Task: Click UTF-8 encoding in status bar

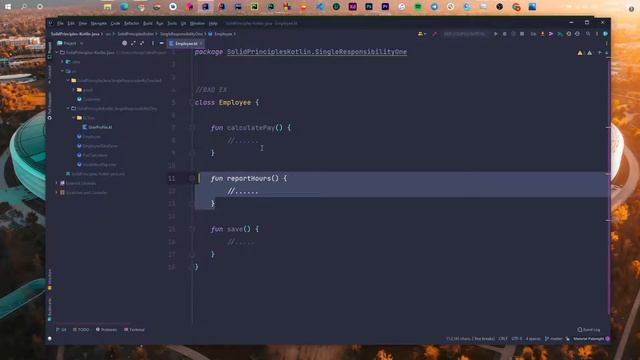Action: pyautogui.click(x=517, y=339)
